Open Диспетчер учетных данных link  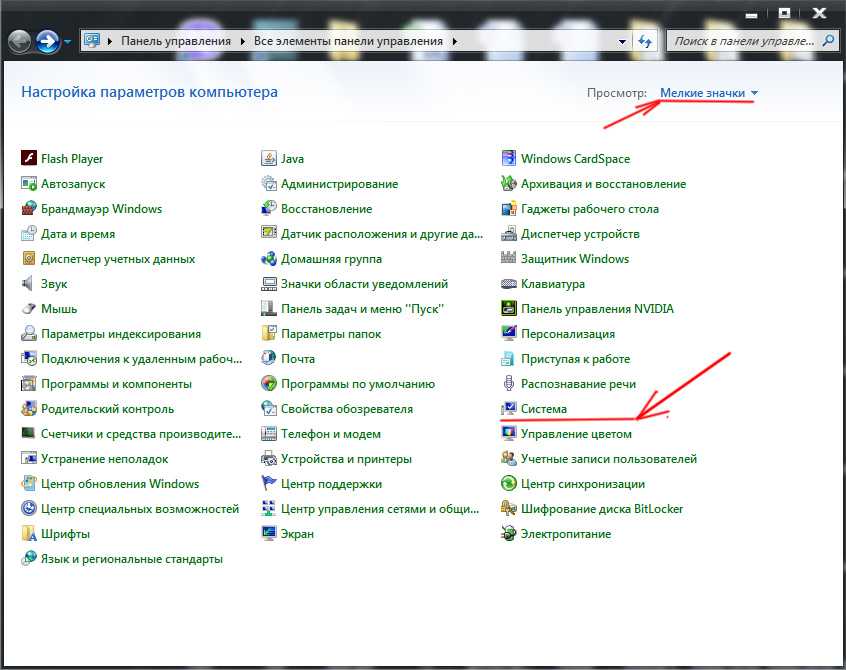(118, 258)
